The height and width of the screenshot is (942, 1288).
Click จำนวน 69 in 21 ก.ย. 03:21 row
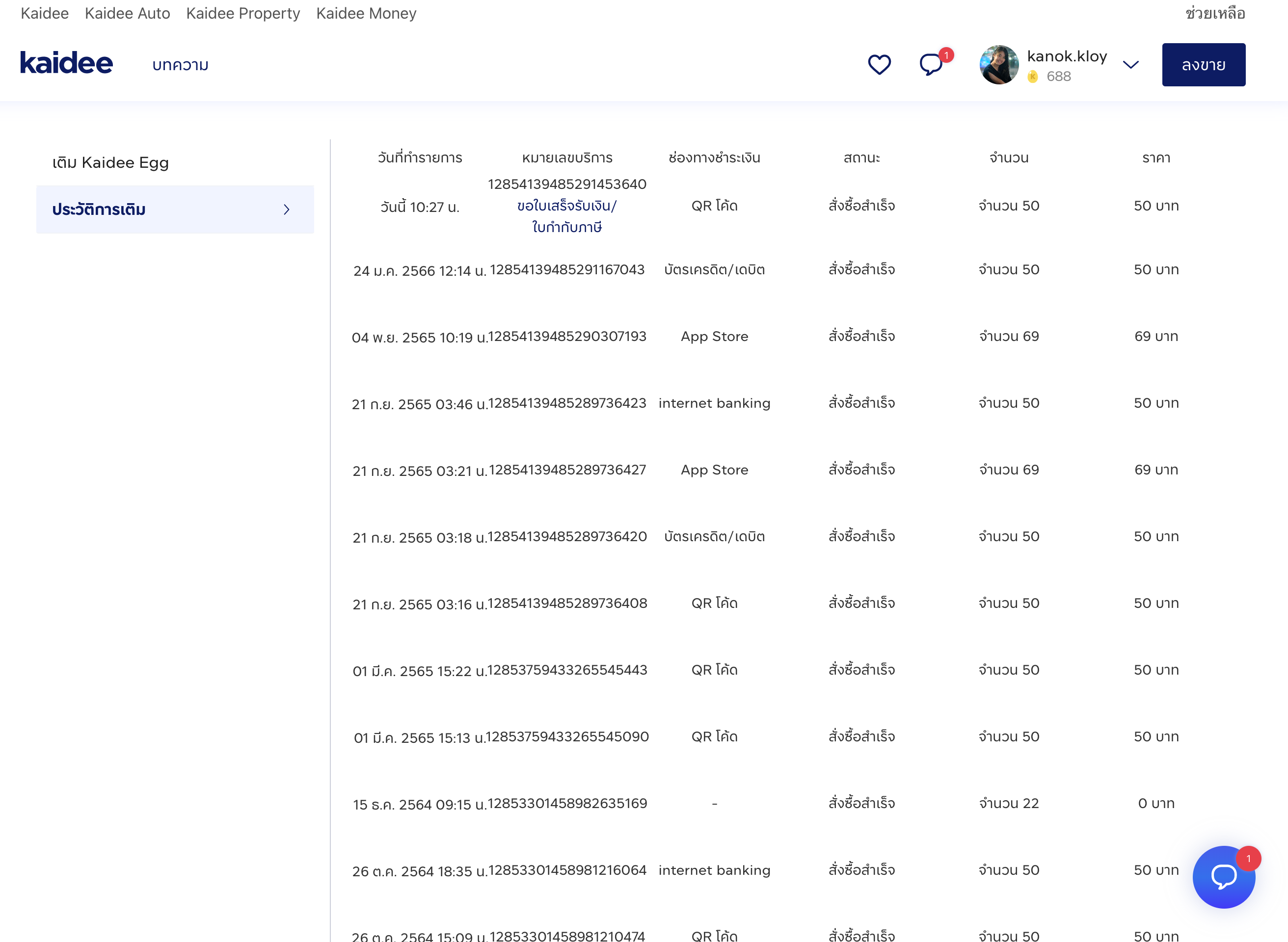point(1009,470)
